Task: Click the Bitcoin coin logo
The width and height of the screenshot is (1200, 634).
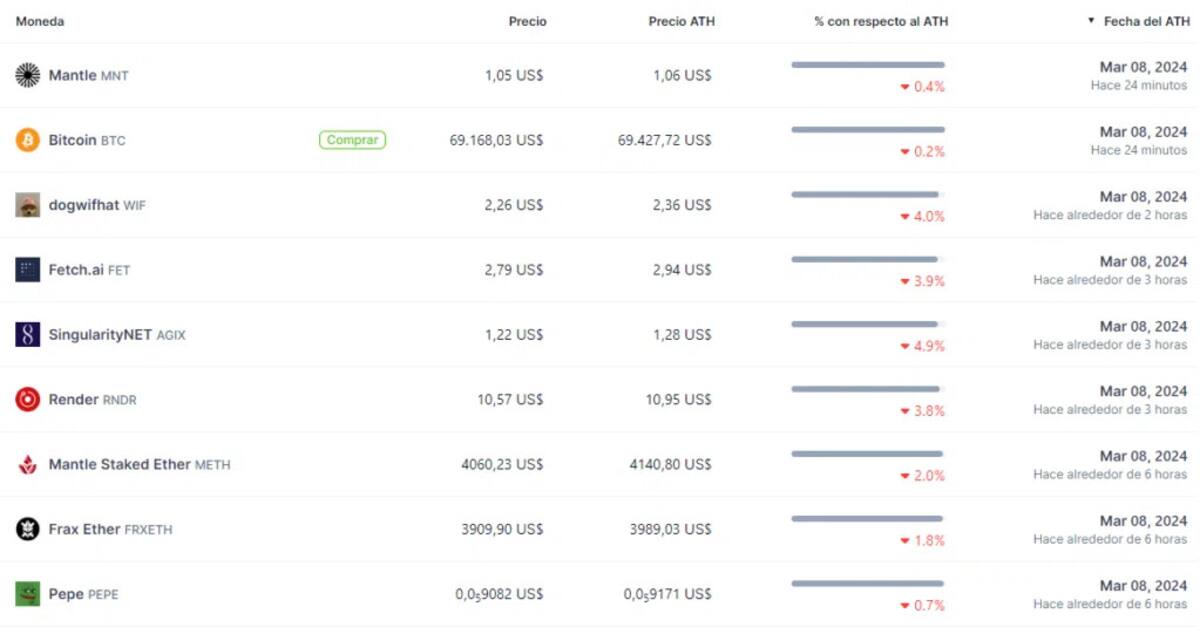Action: (x=26, y=140)
